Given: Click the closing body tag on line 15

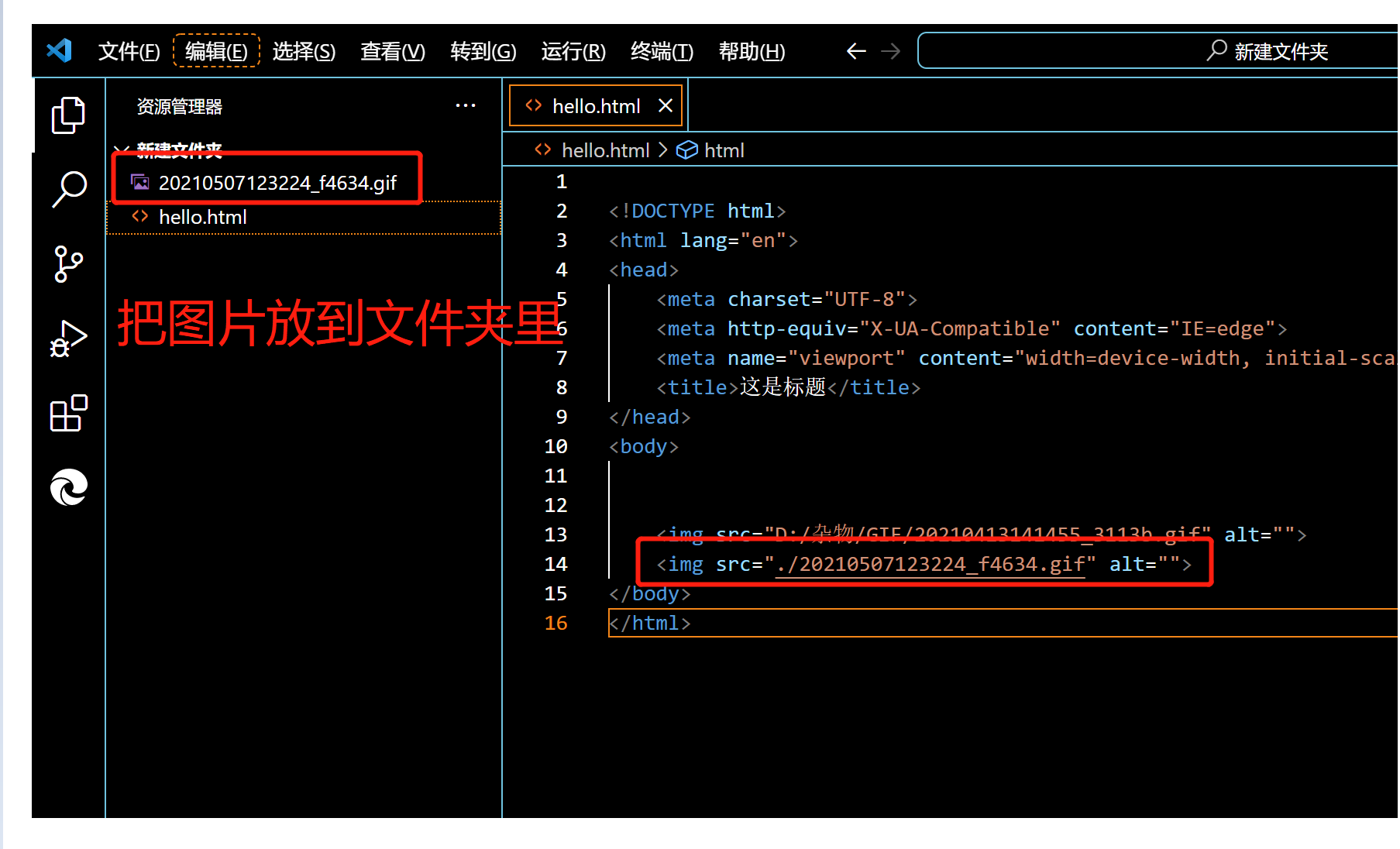Looking at the screenshot, I should pos(650,593).
